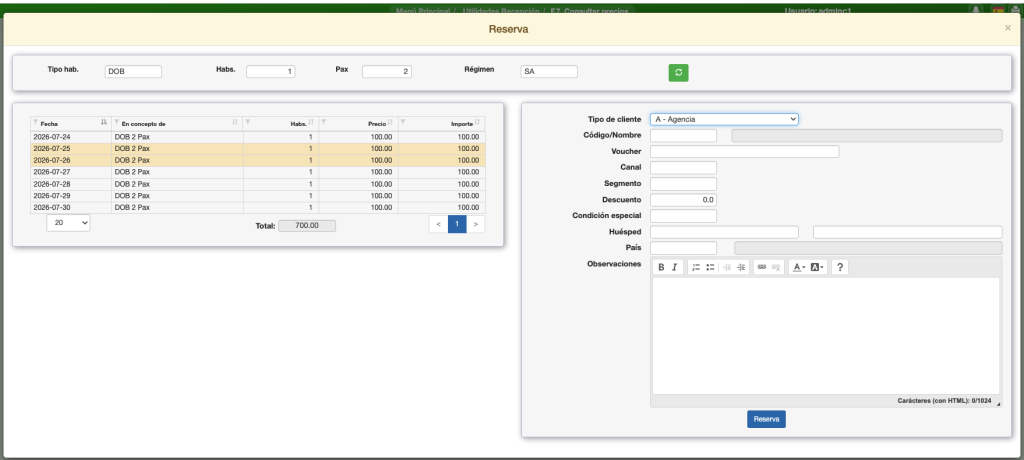Click the filter icon on Precio column

tap(324, 122)
